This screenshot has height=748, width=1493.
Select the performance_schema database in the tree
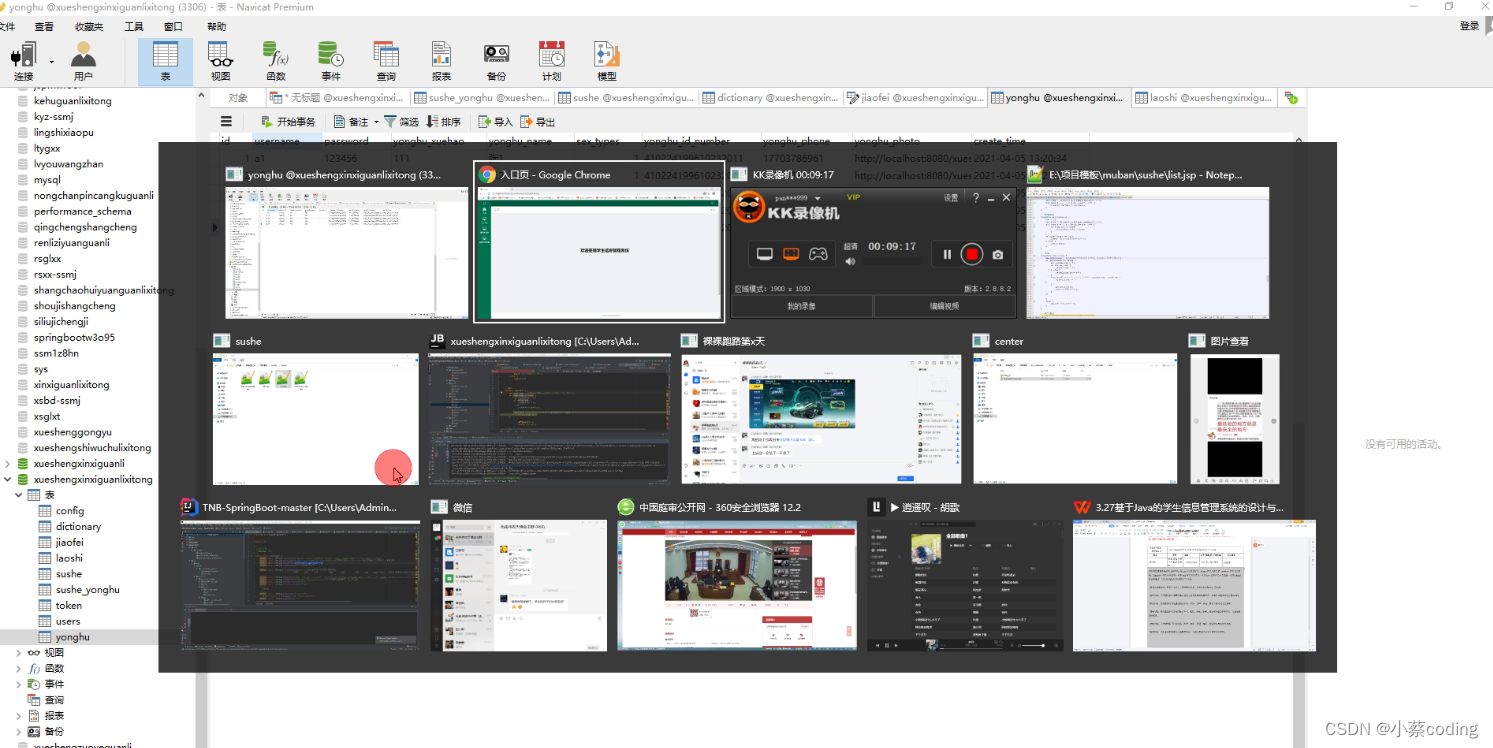pyautogui.click(x=82, y=211)
